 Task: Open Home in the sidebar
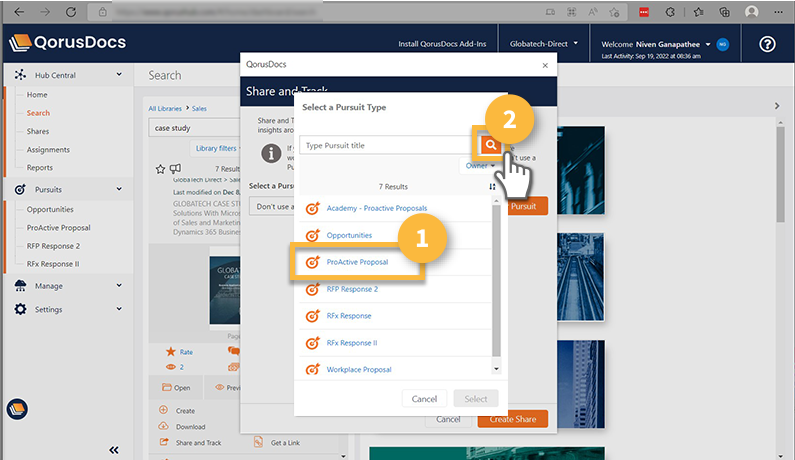37,94
